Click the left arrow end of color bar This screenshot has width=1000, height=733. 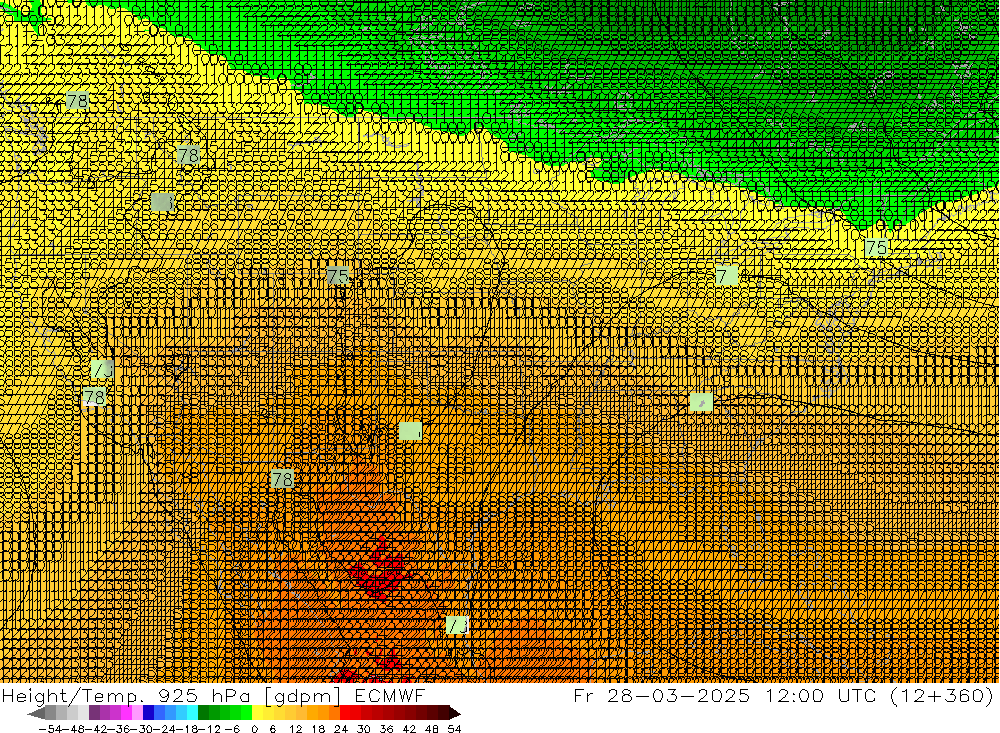[36, 713]
